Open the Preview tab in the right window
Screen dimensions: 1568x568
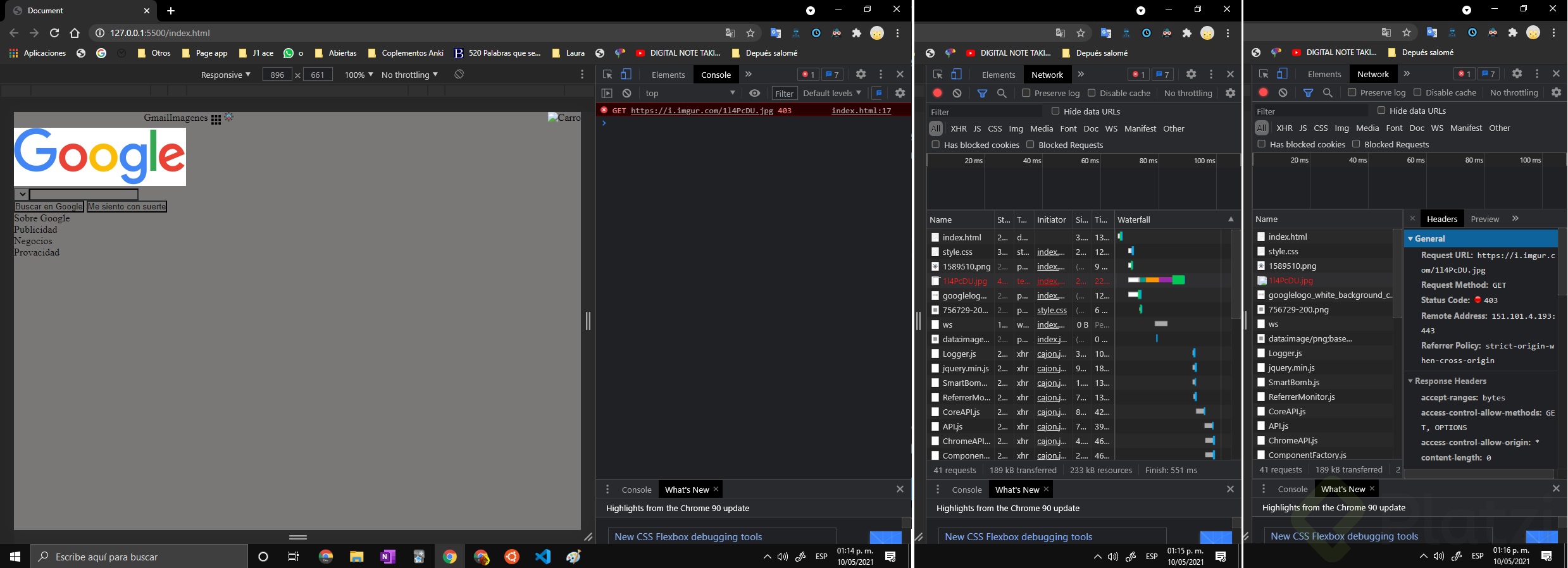click(1484, 219)
